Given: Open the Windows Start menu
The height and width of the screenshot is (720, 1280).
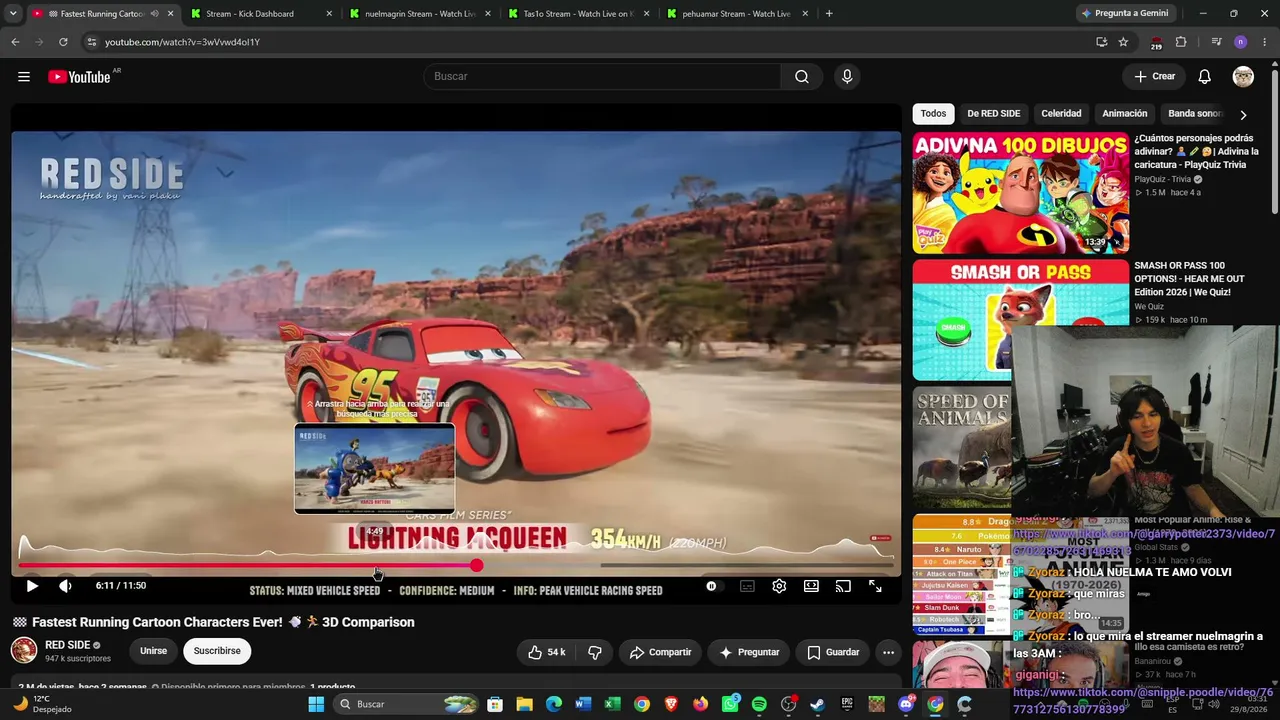Looking at the screenshot, I should (316, 704).
